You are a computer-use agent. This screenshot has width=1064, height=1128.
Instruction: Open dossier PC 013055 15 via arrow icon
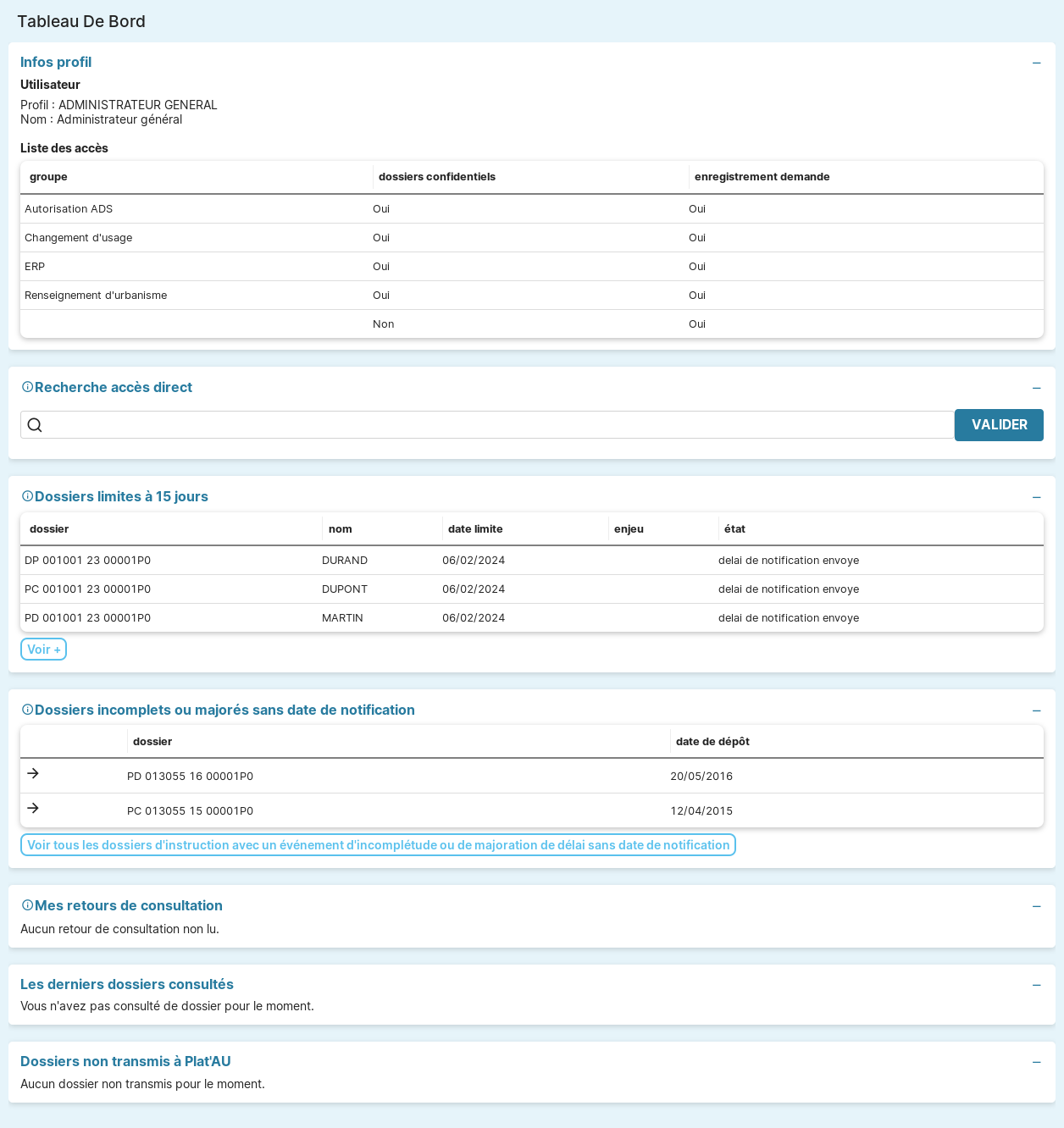[33, 808]
